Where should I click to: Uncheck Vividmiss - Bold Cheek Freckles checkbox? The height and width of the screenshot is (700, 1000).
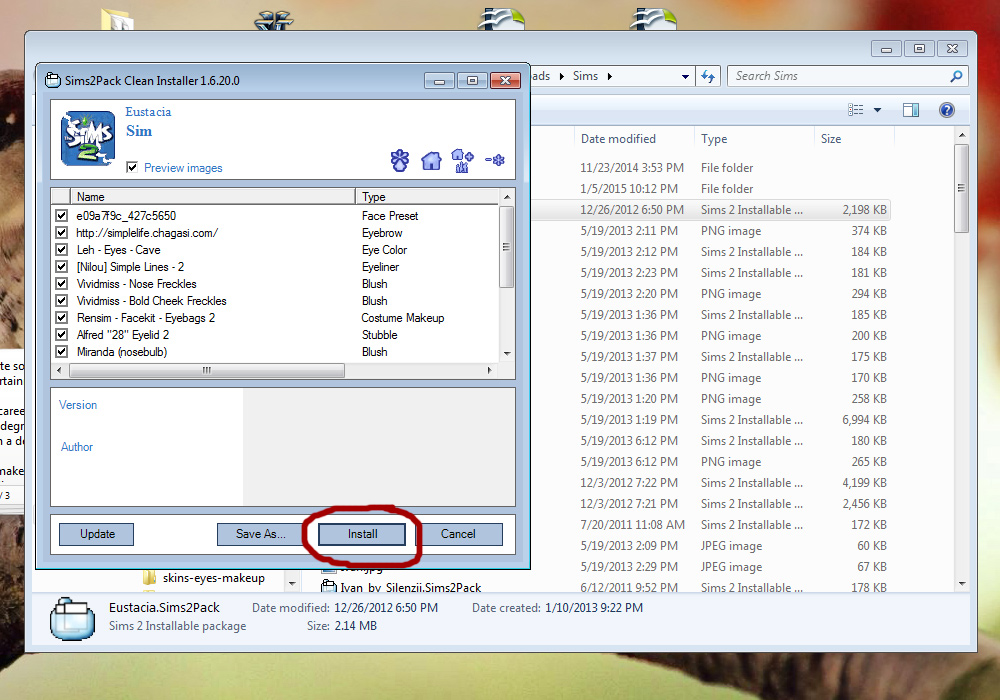pos(61,300)
